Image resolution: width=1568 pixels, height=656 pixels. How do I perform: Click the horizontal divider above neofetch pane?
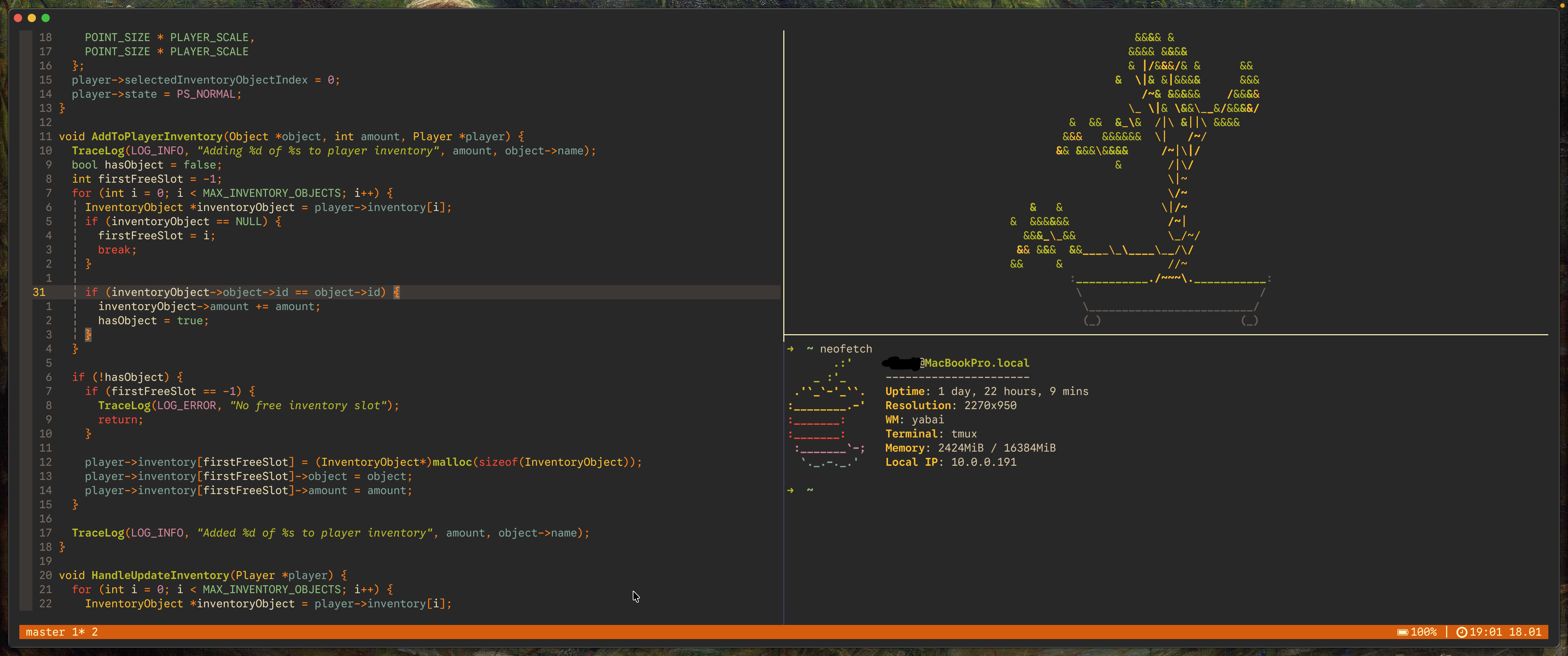[x=1157, y=335]
